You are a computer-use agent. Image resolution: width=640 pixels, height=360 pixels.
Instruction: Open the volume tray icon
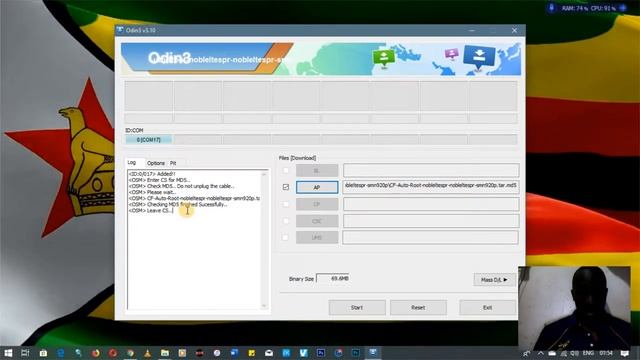[575, 353]
